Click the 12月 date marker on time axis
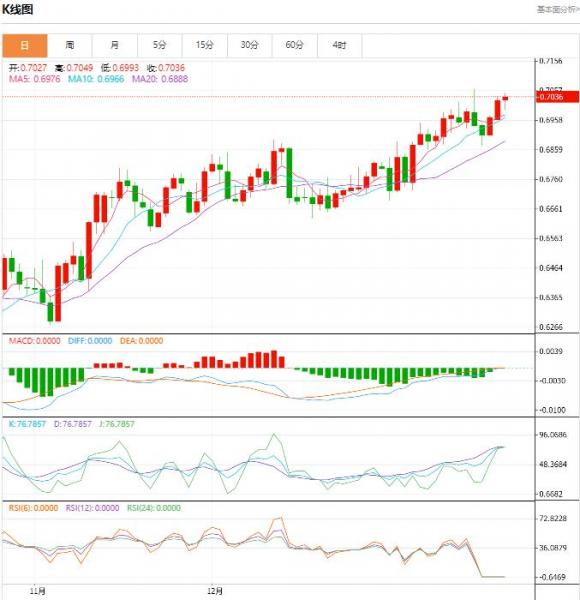The height and width of the screenshot is (600, 580). pos(215,591)
